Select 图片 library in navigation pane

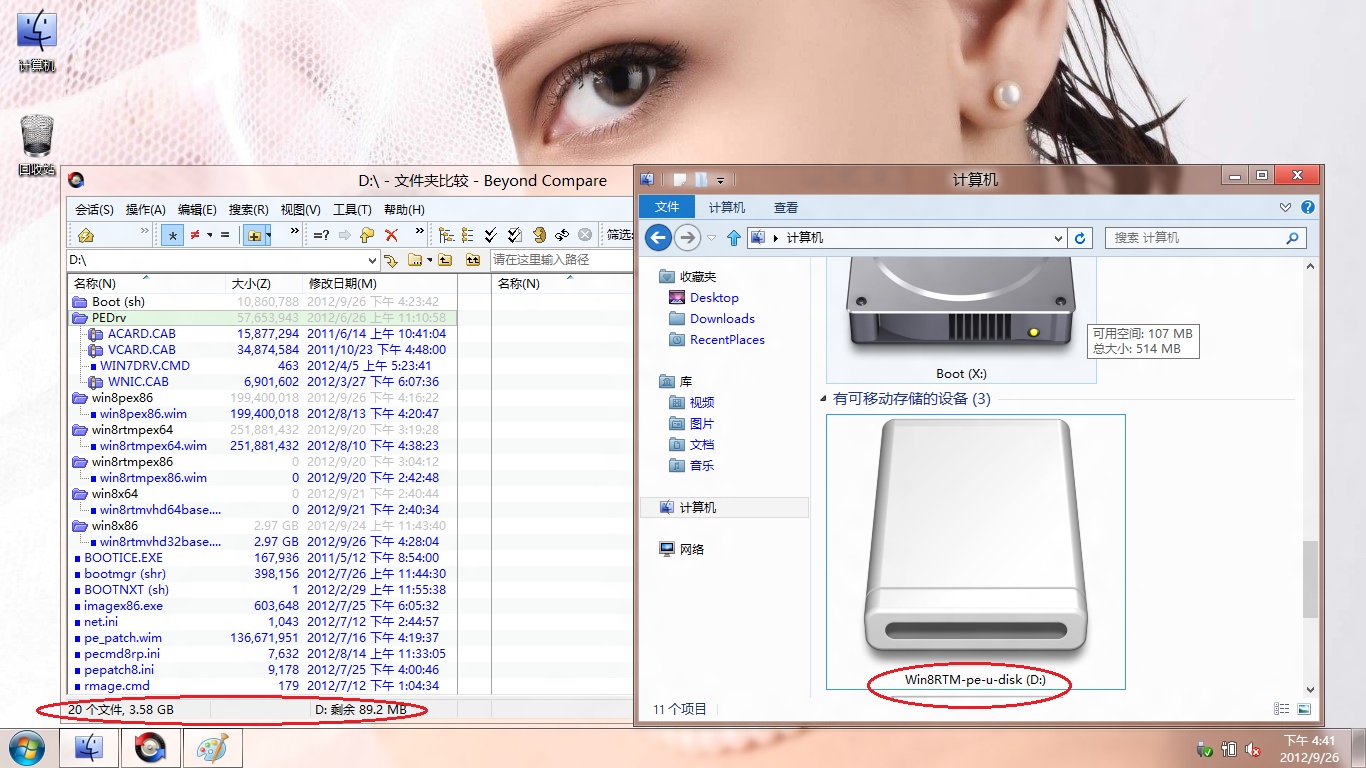[x=701, y=423]
